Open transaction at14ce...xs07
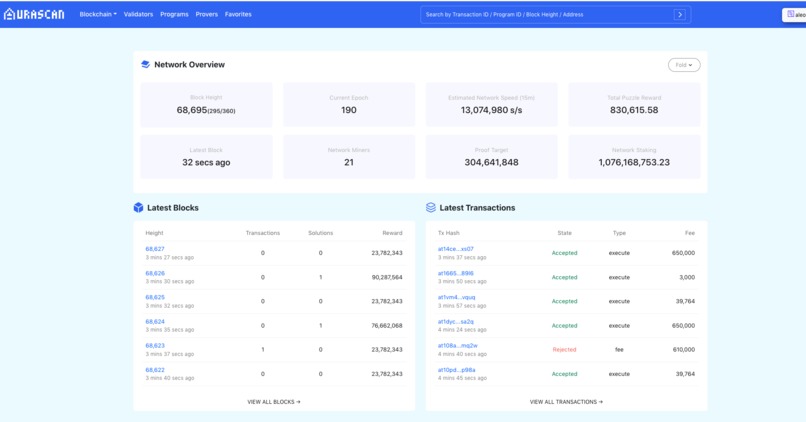Image resolution: width=806 pixels, height=422 pixels. (455, 249)
